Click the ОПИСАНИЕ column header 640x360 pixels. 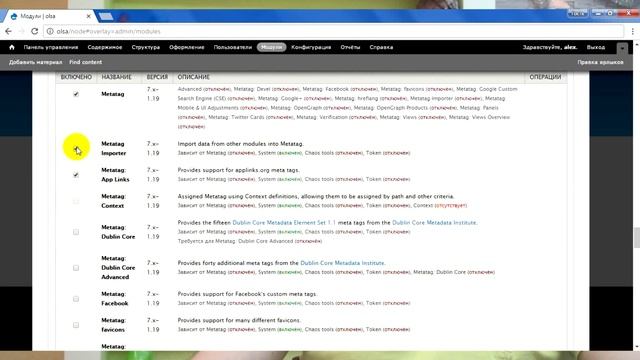click(193, 77)
